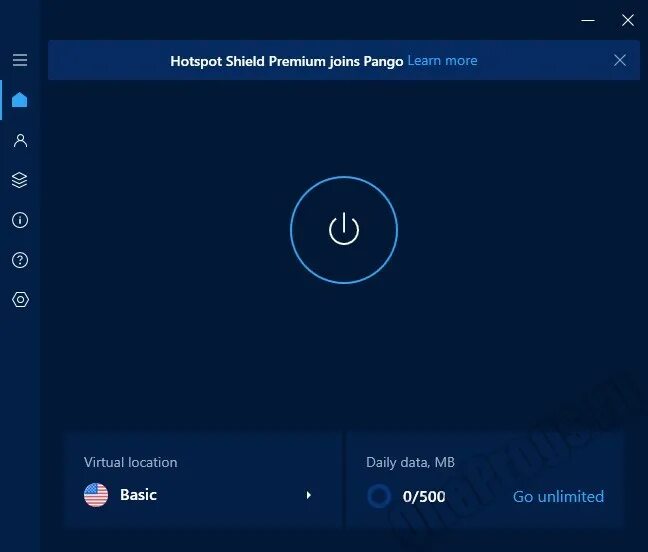Click the 0/500 data value
This screenshot has height=552, width=648.
pos(424,496)
